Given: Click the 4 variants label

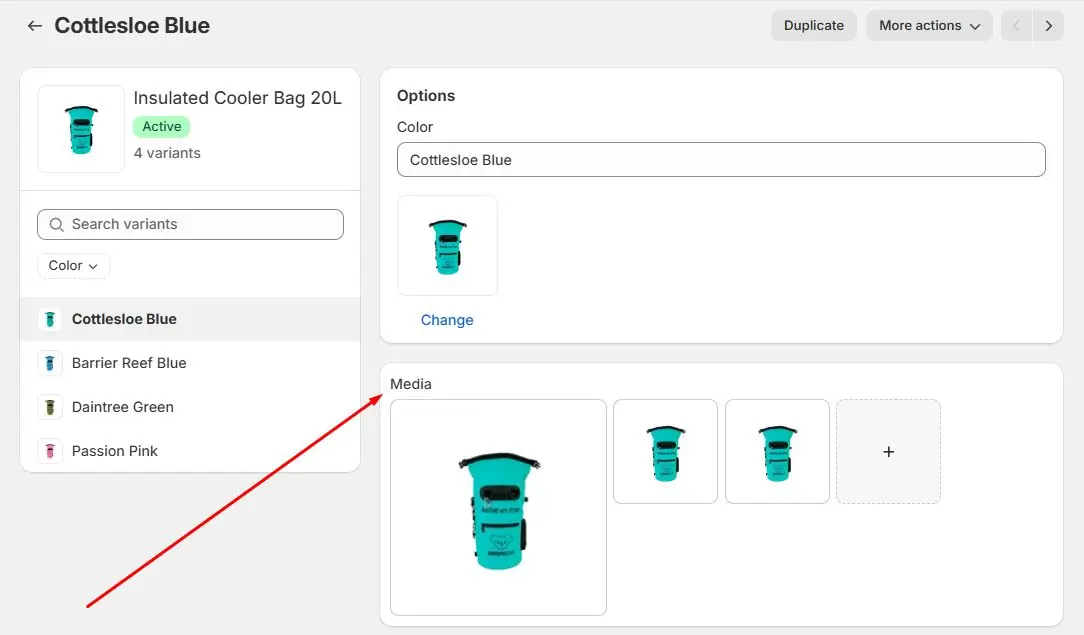Looking at the screenshot, I should tap(165, 153).
